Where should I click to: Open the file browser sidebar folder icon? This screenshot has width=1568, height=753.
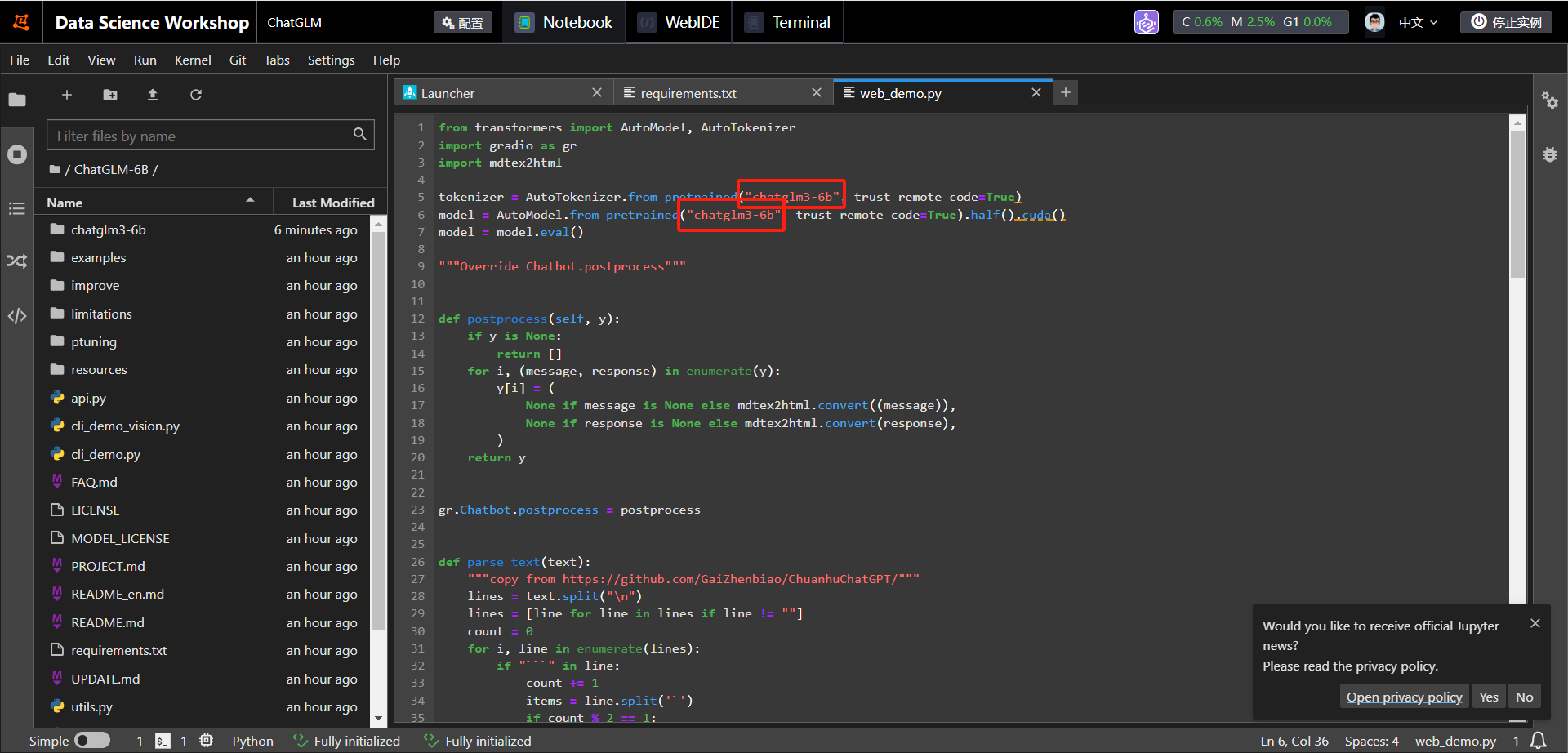coord(17,100)
